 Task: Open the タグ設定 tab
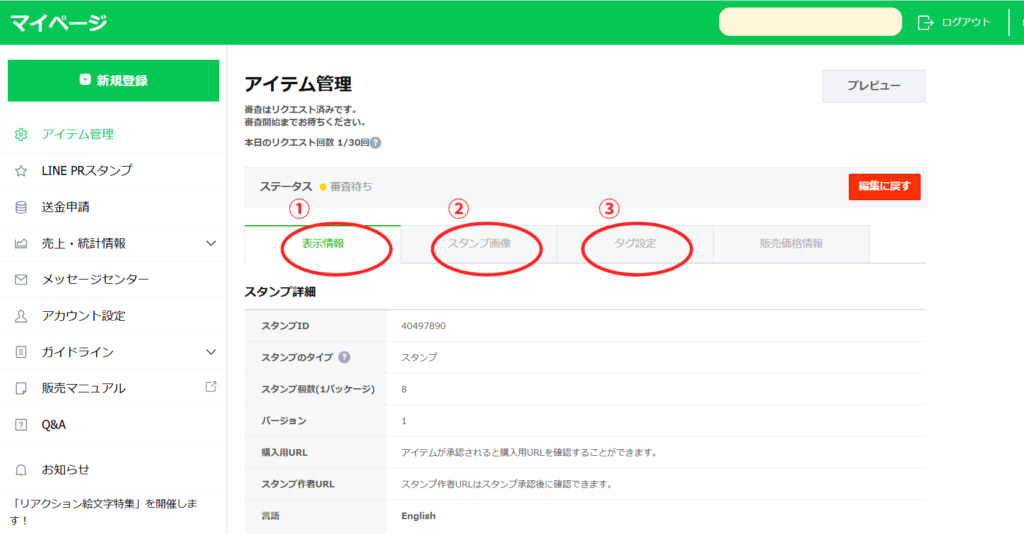point(635,243)
